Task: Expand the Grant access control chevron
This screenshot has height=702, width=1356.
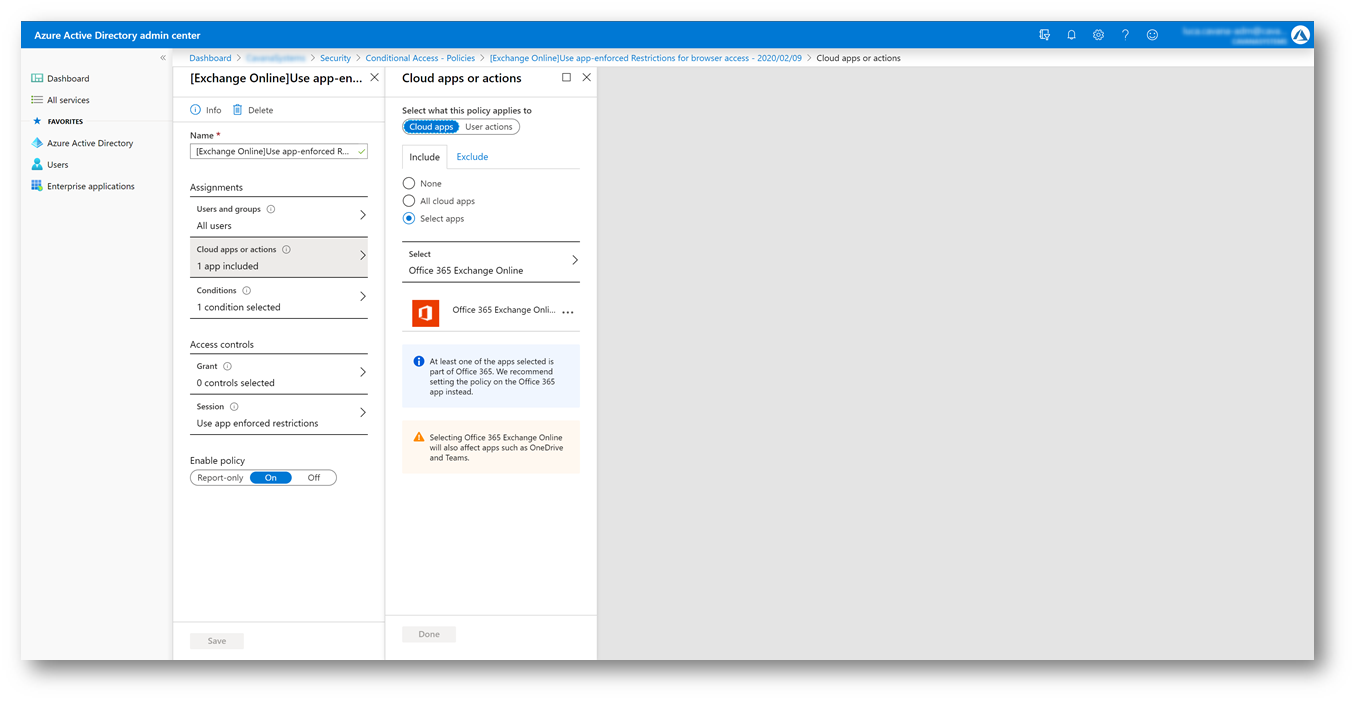Action: [362, 372]
